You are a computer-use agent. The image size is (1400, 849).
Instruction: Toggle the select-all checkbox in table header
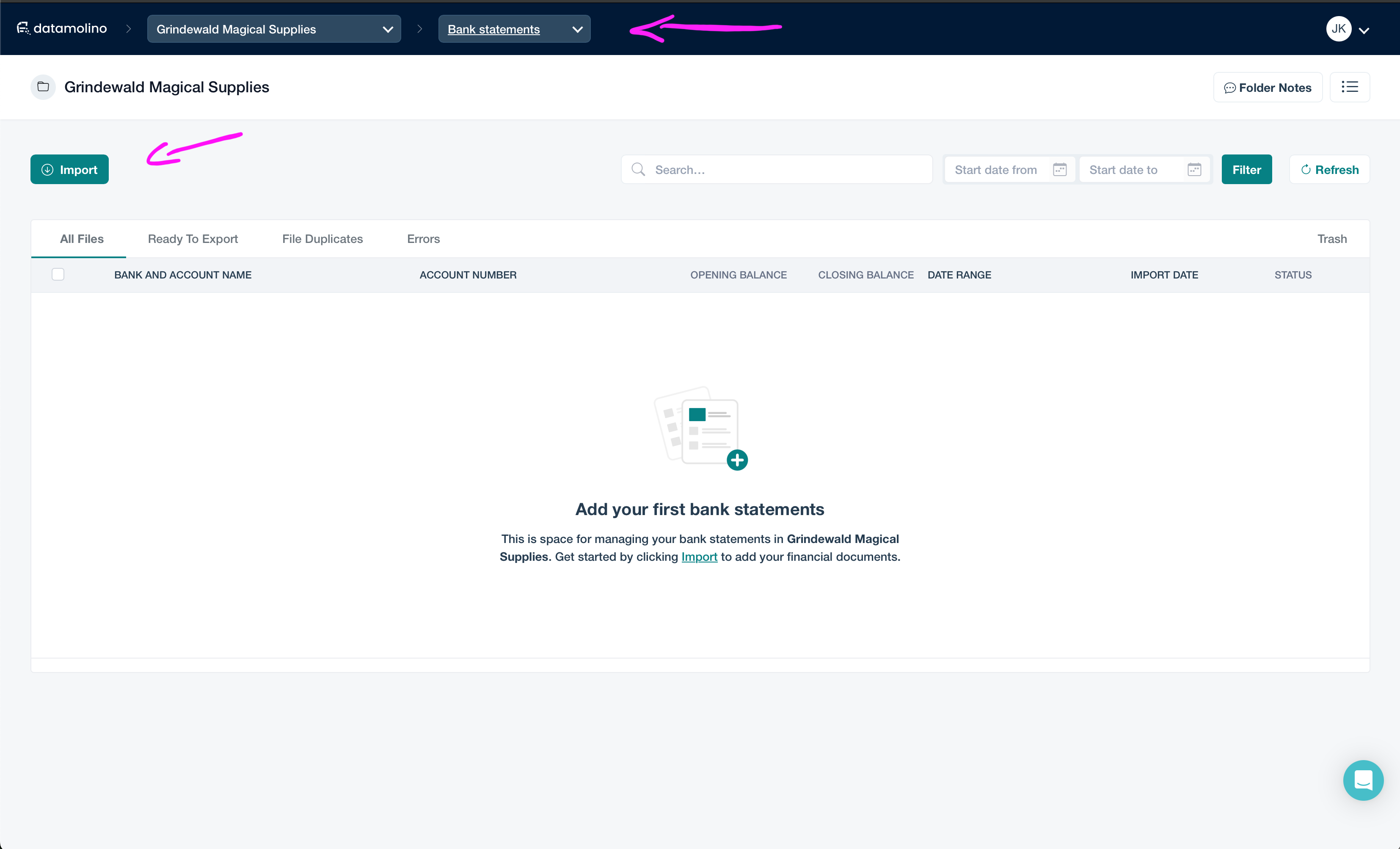tap(58, 275)
